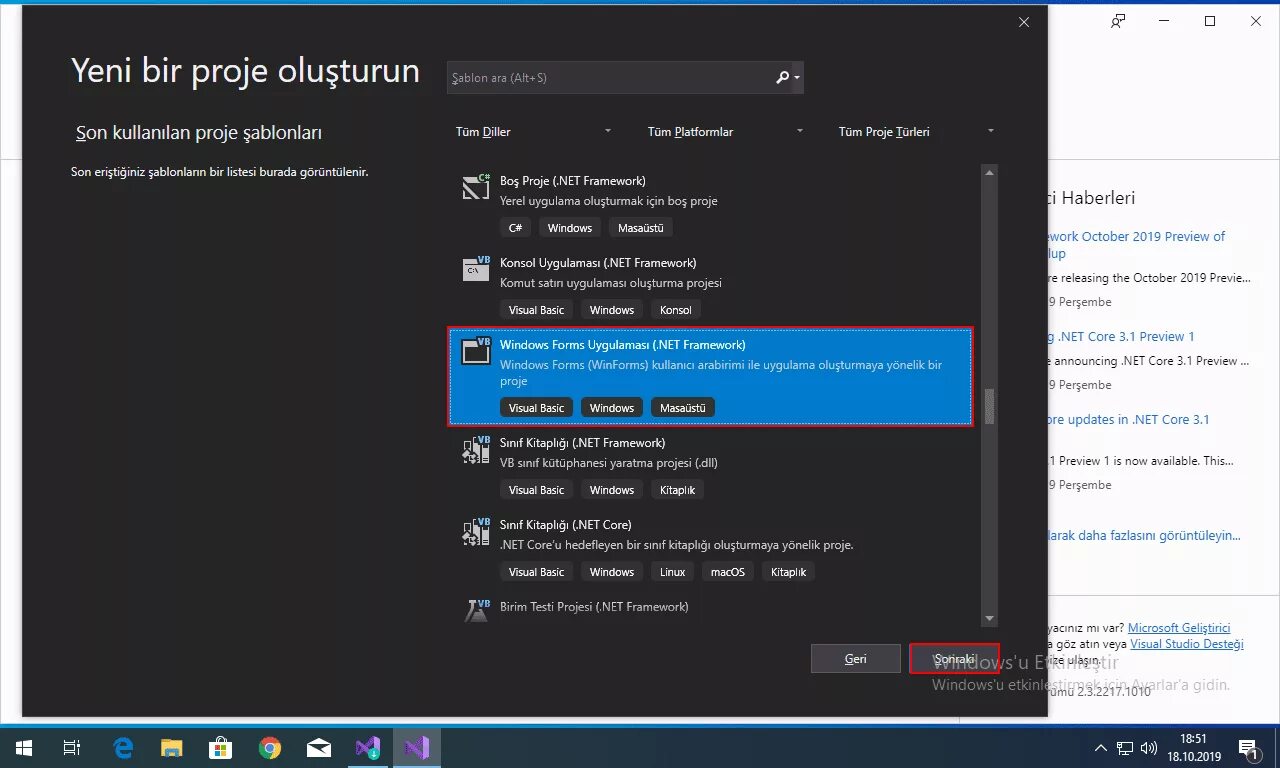Open the Tüm Platformlar dropdown

click(725, 131)
